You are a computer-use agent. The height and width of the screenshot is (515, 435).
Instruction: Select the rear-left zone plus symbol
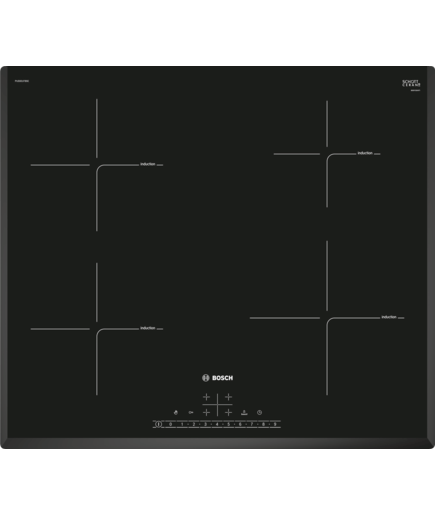click(x=207, y=397)
